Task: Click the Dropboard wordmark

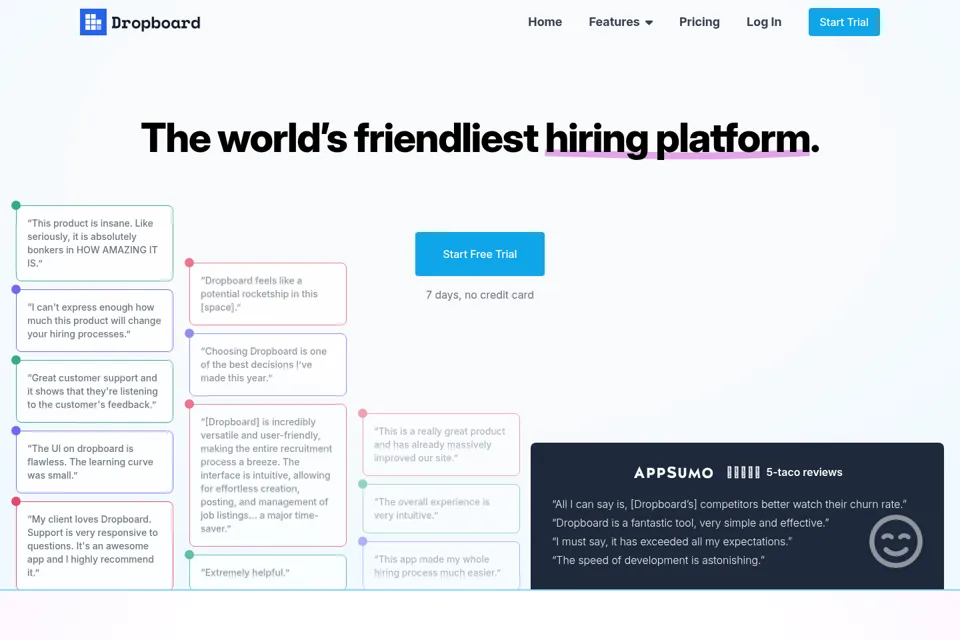Action: (156, 23)
